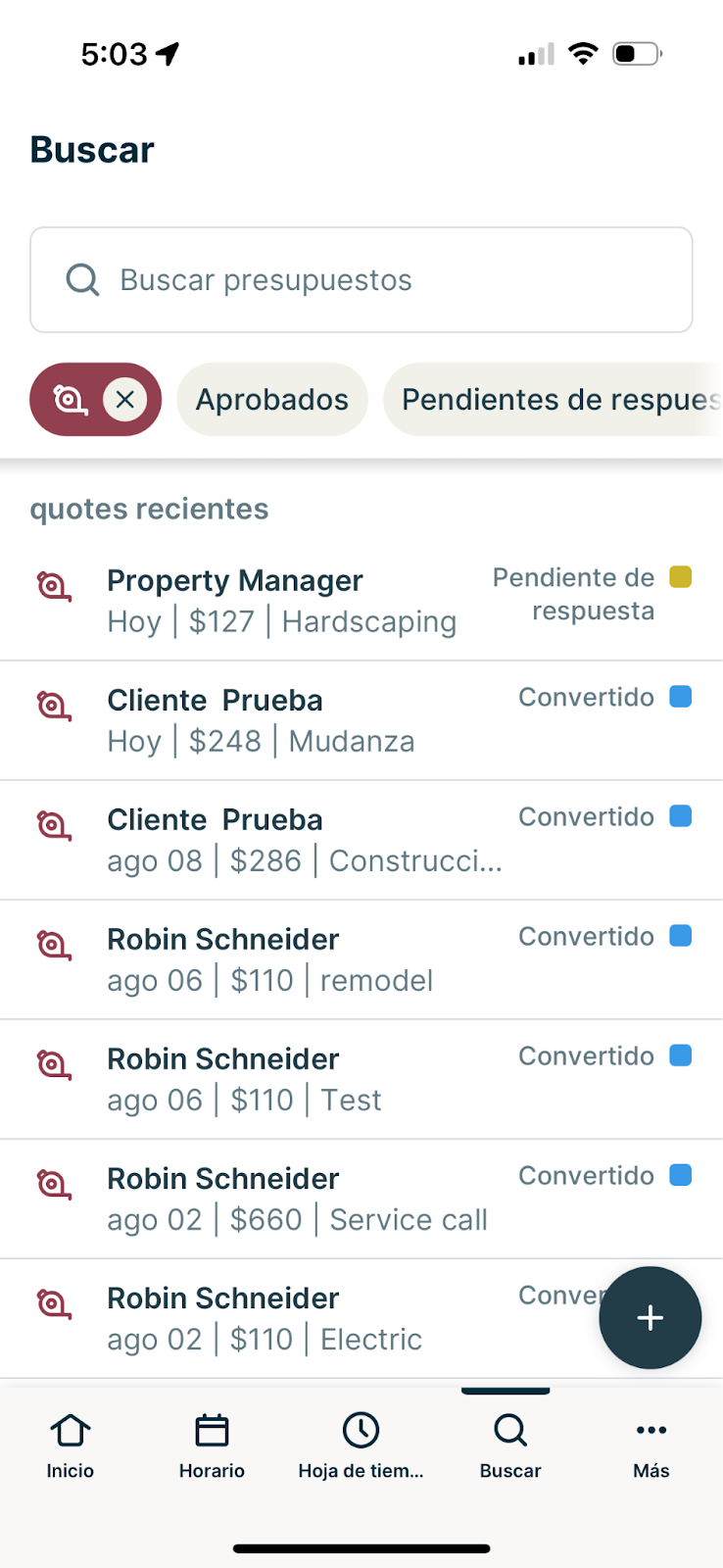Go to Inicio home tab
723x1568 pixels.
click(71, 1445)
